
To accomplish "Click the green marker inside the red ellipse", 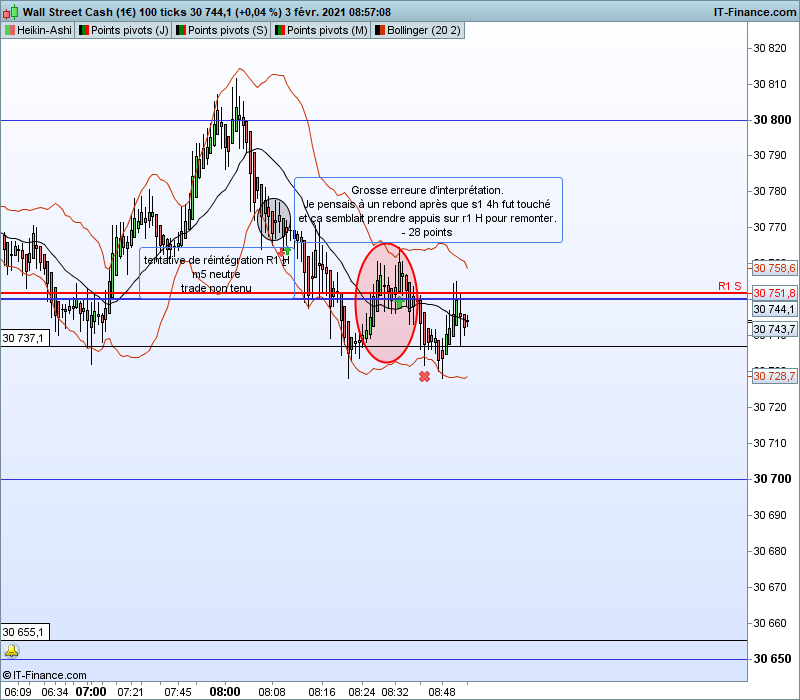I will tap(399, 303).
